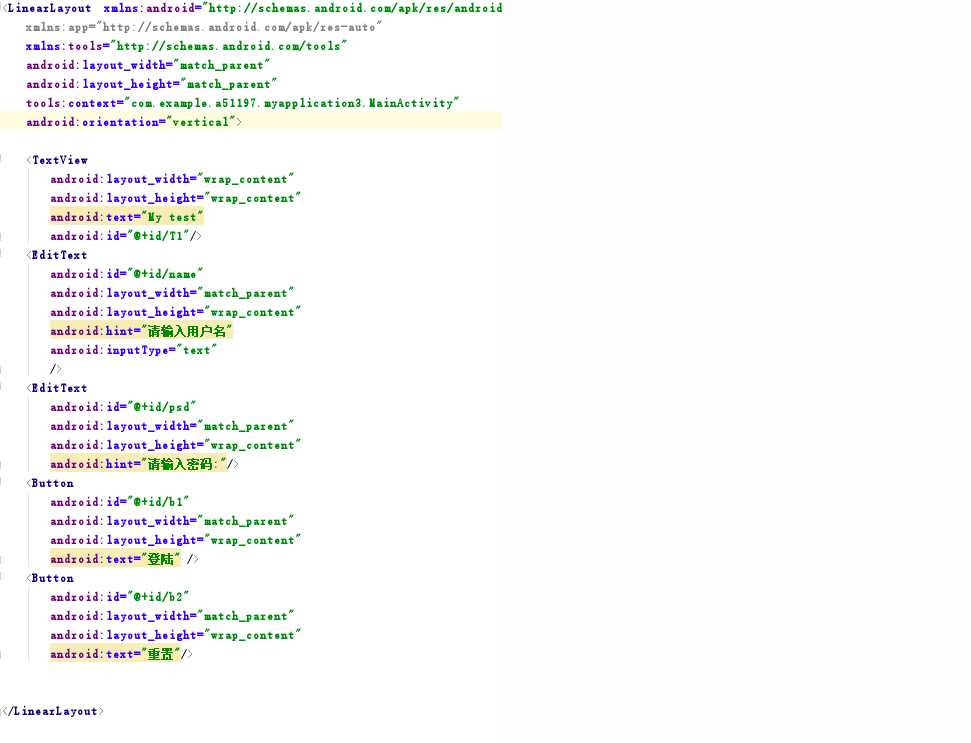Click the android:id="@+id/psd" line
The width and height of the screenshot is (971, 743).
tap(123, 407)
